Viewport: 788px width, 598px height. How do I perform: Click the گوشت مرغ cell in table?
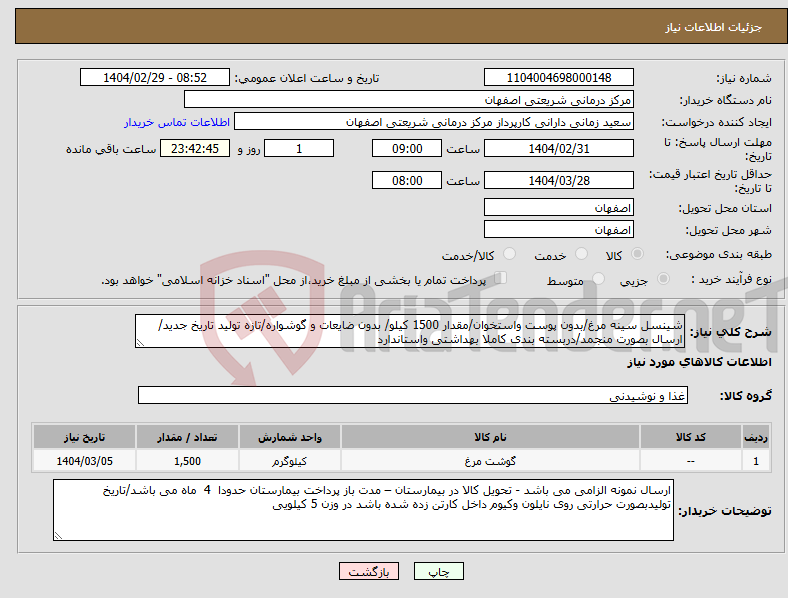[490, 461]
